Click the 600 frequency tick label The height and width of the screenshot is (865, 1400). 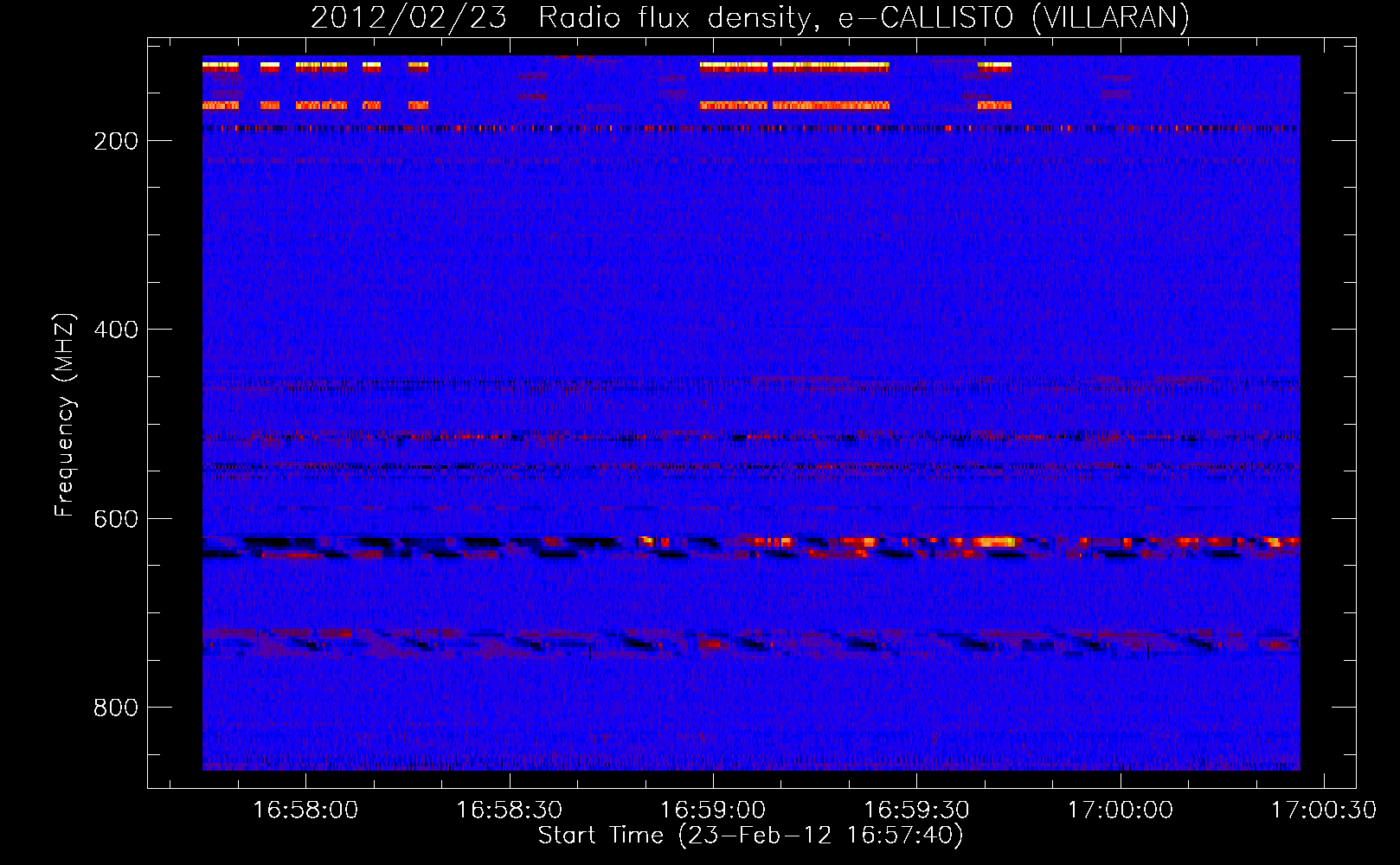pos(116,519)
